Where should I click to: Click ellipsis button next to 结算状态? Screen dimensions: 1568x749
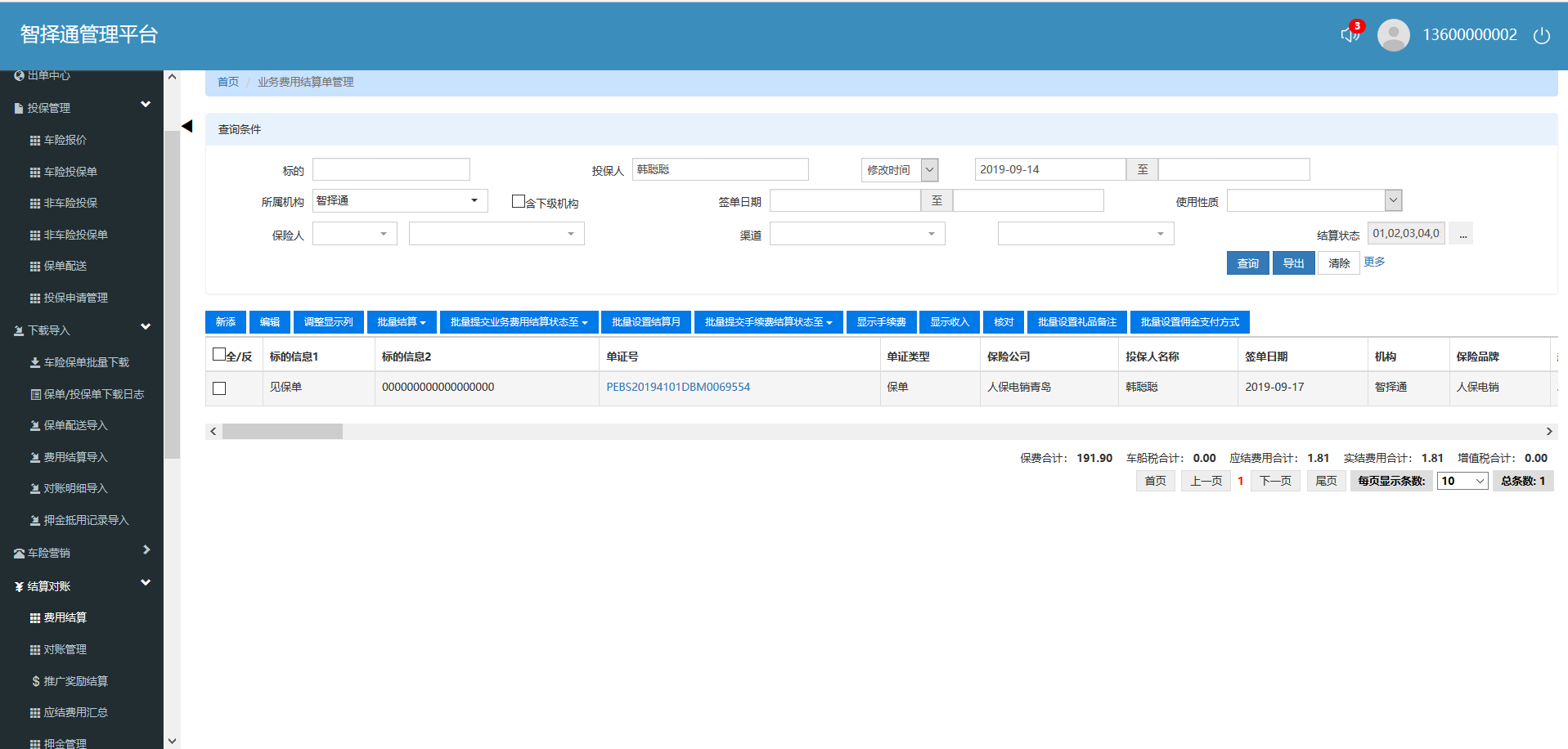[x=1462, y=234]
